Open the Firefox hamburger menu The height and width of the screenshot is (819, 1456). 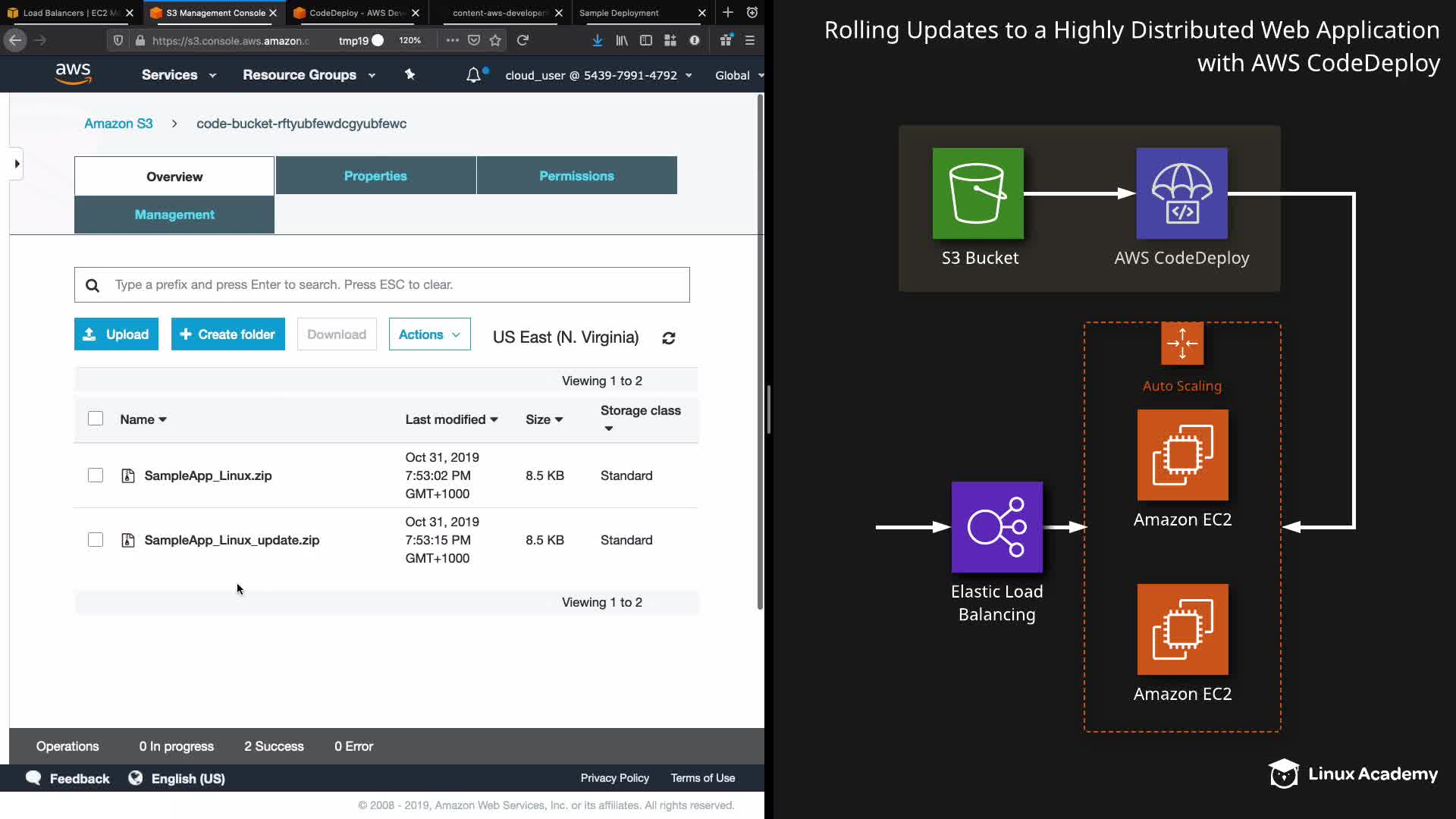(749, 40)
